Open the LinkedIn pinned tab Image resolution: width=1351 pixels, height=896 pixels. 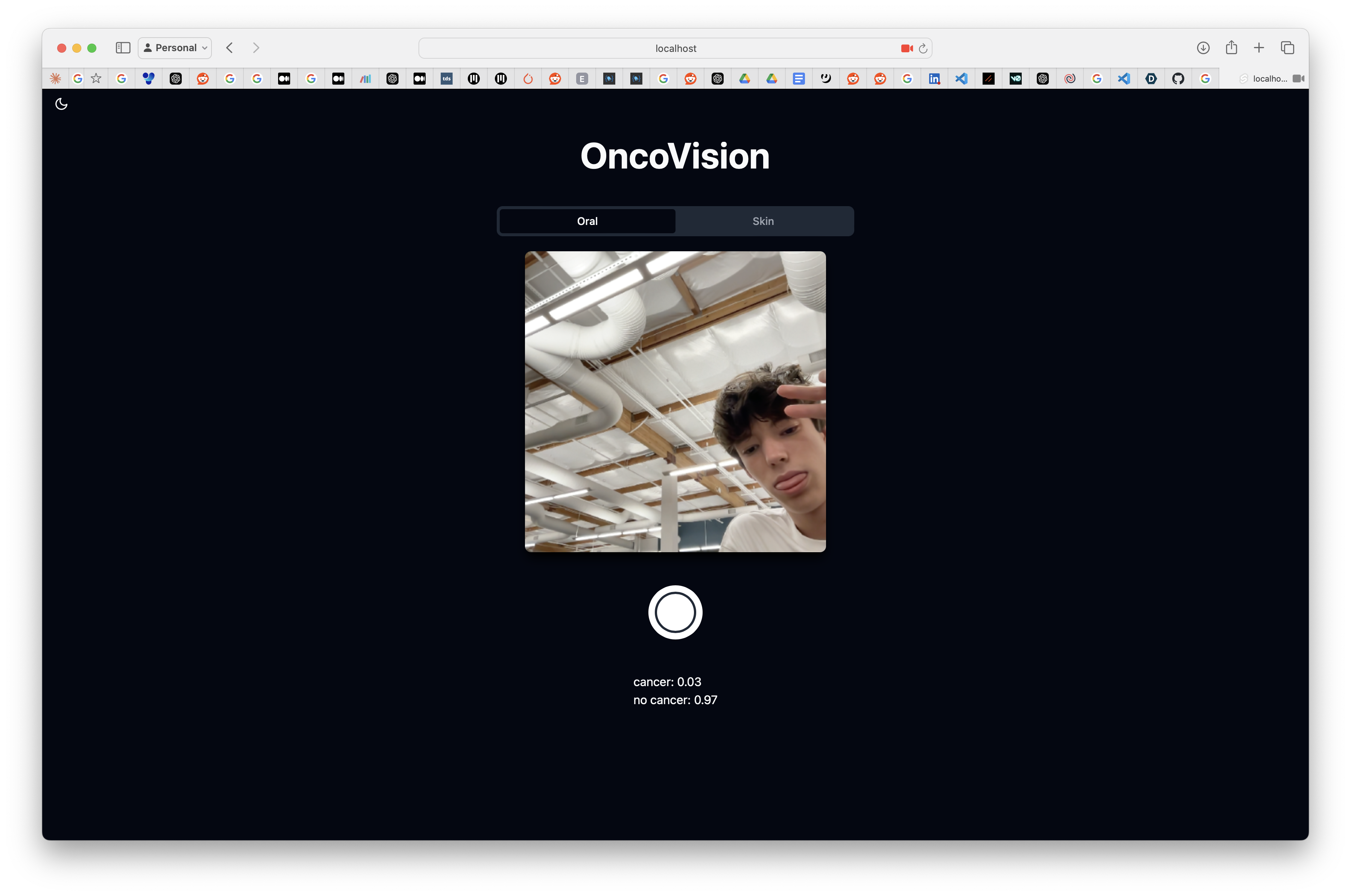click(x=934, y=79)
